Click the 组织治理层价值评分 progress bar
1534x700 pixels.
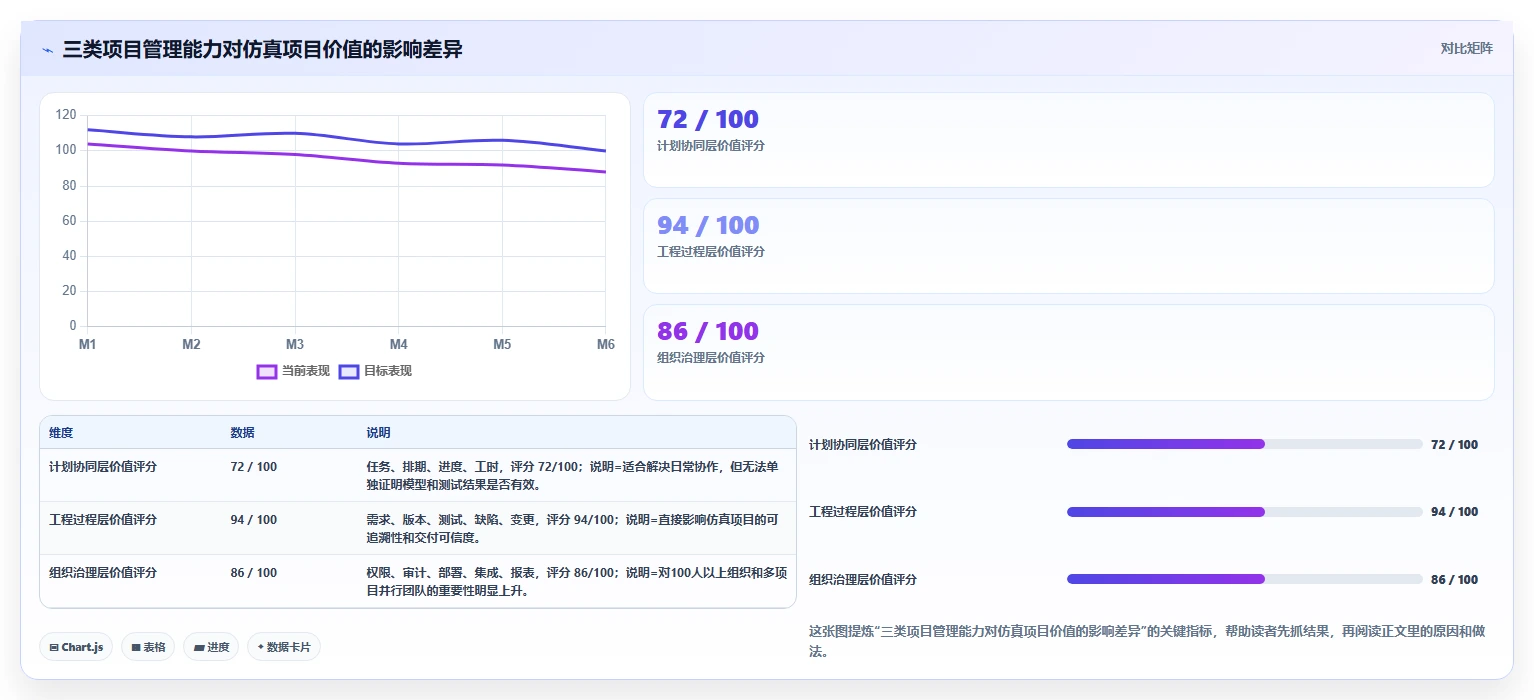[1244, 579]
